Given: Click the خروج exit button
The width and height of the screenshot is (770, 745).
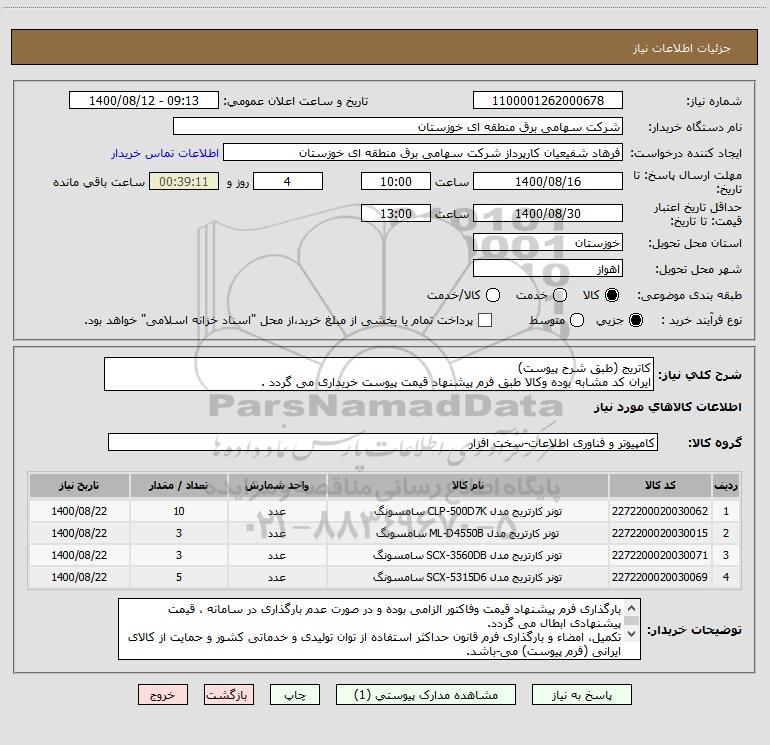Looking at the screenshot, I should click(163, 695).
